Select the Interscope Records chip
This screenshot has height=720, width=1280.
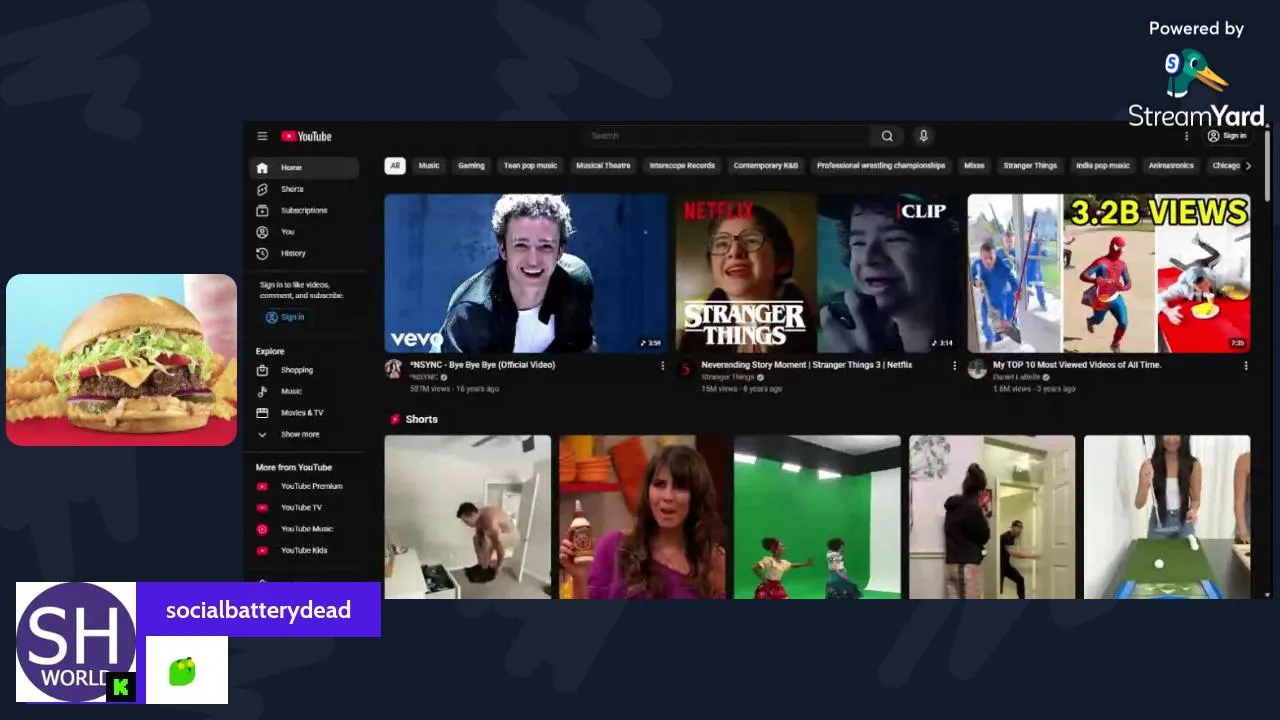coord(682,166)
